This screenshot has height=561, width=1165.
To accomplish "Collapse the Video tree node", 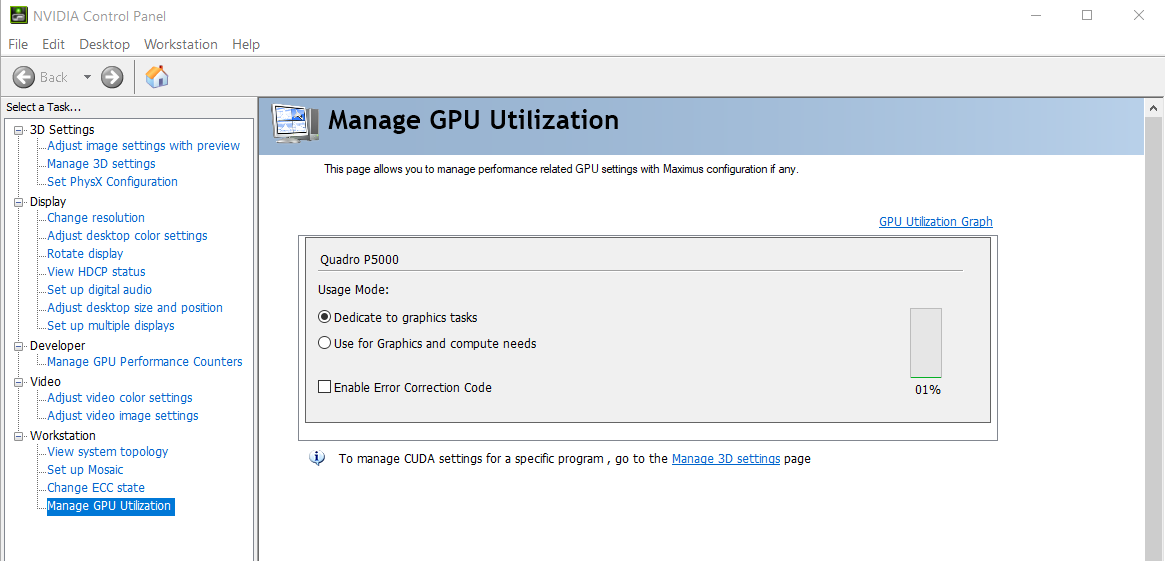I will coord(18,382).
